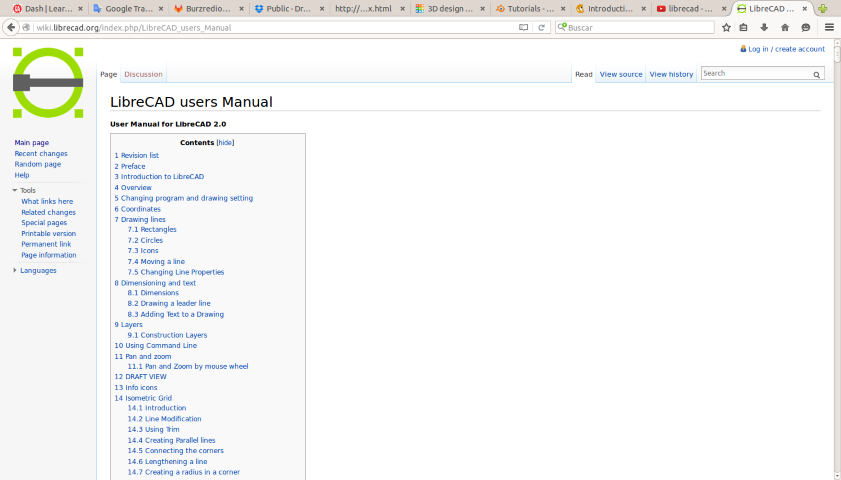The height and width of the screenshot is (480, 841).
Task: Open the Help sidebar link
Action: click(x=22, y=175)
